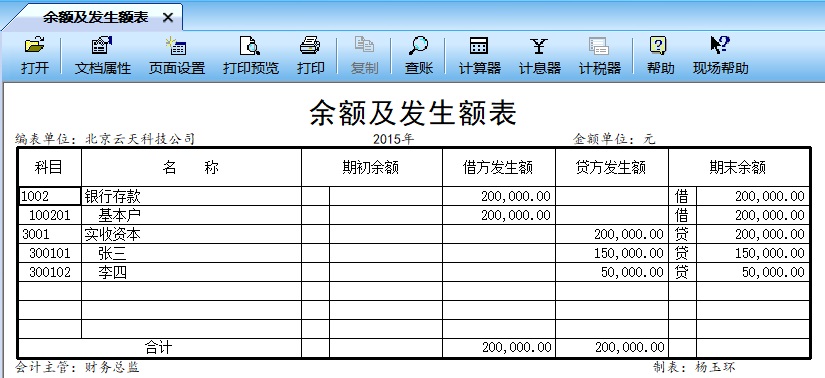Click the 实收资本 name cell
The height and width of the screenshot is (378, 825).
[x=192, y=234]
